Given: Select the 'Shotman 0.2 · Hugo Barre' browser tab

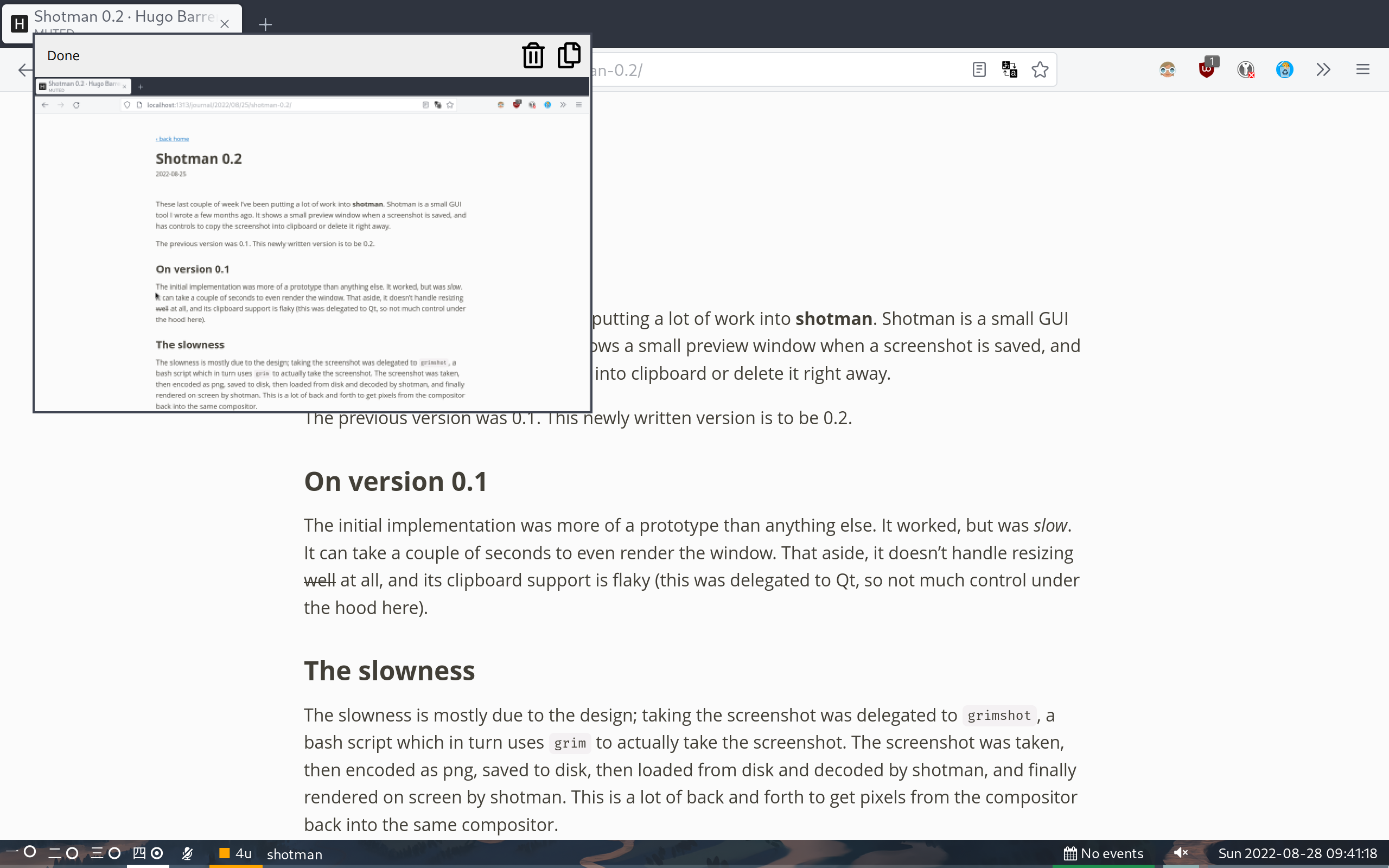Looking at the screenshot, I should pos(122,23).
